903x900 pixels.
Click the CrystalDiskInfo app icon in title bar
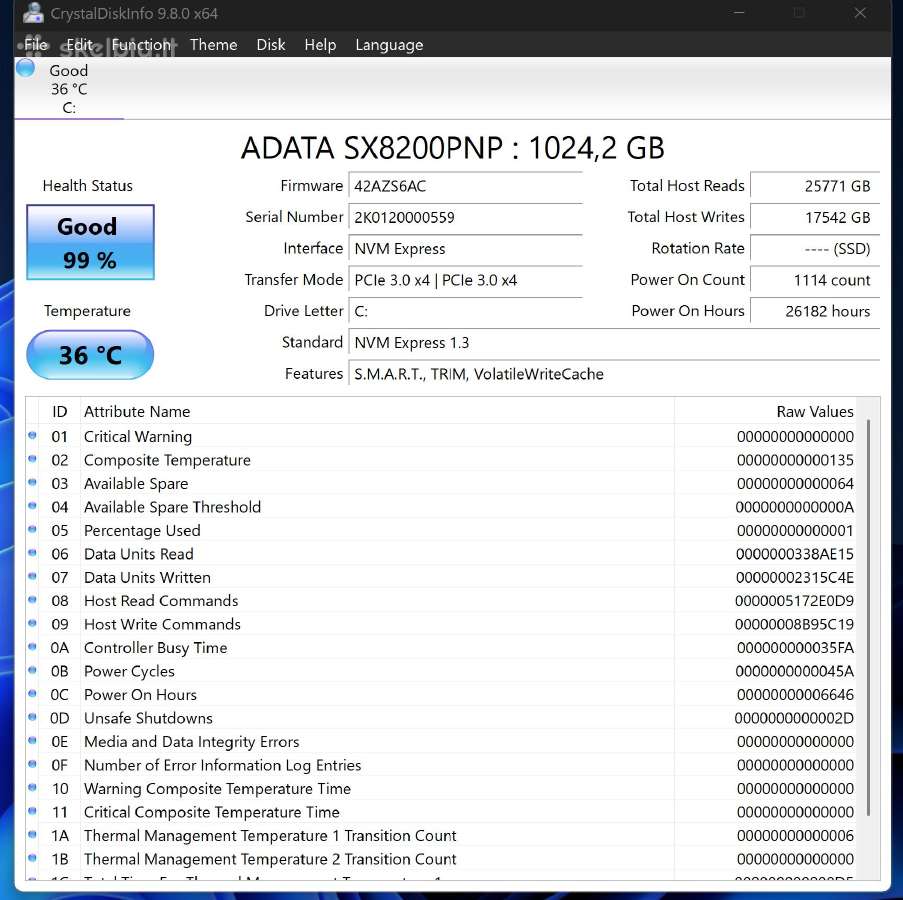[x=33, y=12]
